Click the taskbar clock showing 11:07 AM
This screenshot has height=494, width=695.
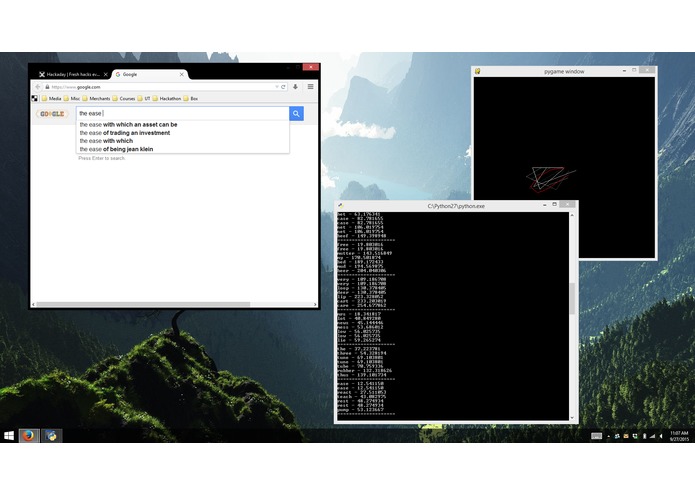click(x=679, y=436)
